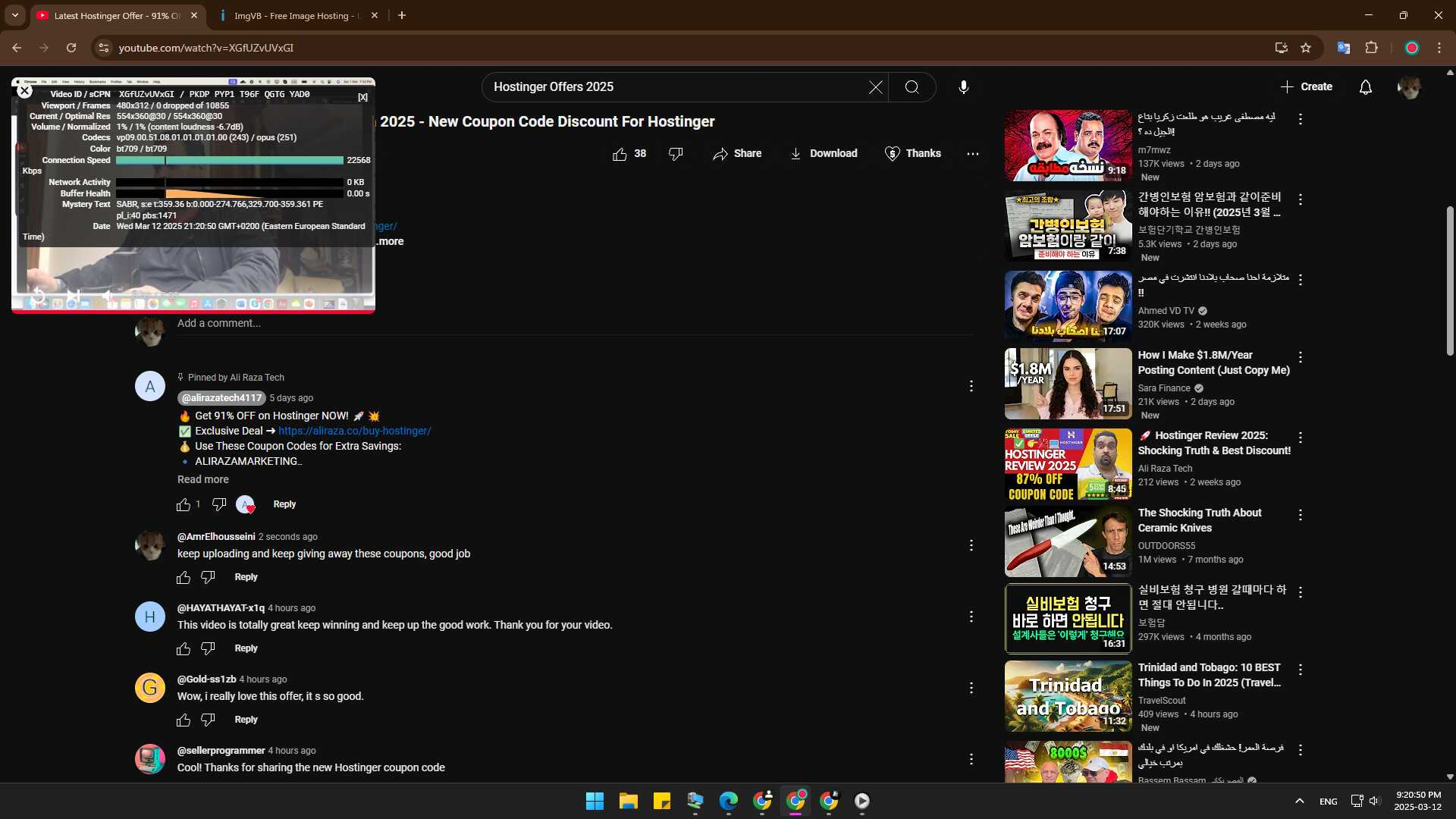Dismiss the stats for nerds overlay [X]
Screen dimensions: 1456x819
click(362, 97)
